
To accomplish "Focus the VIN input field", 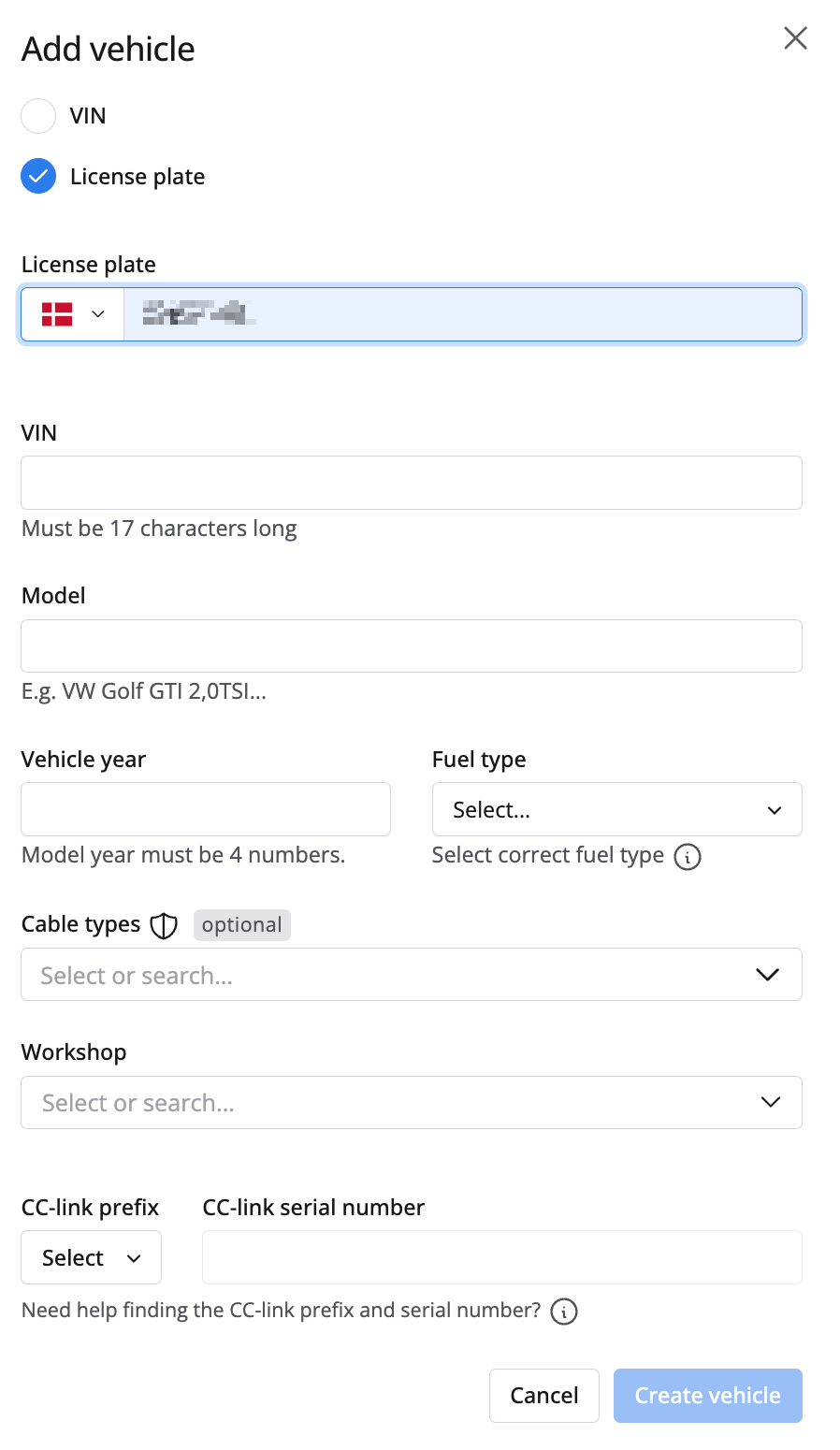I will pyautogui.click(x=411, y=483).
